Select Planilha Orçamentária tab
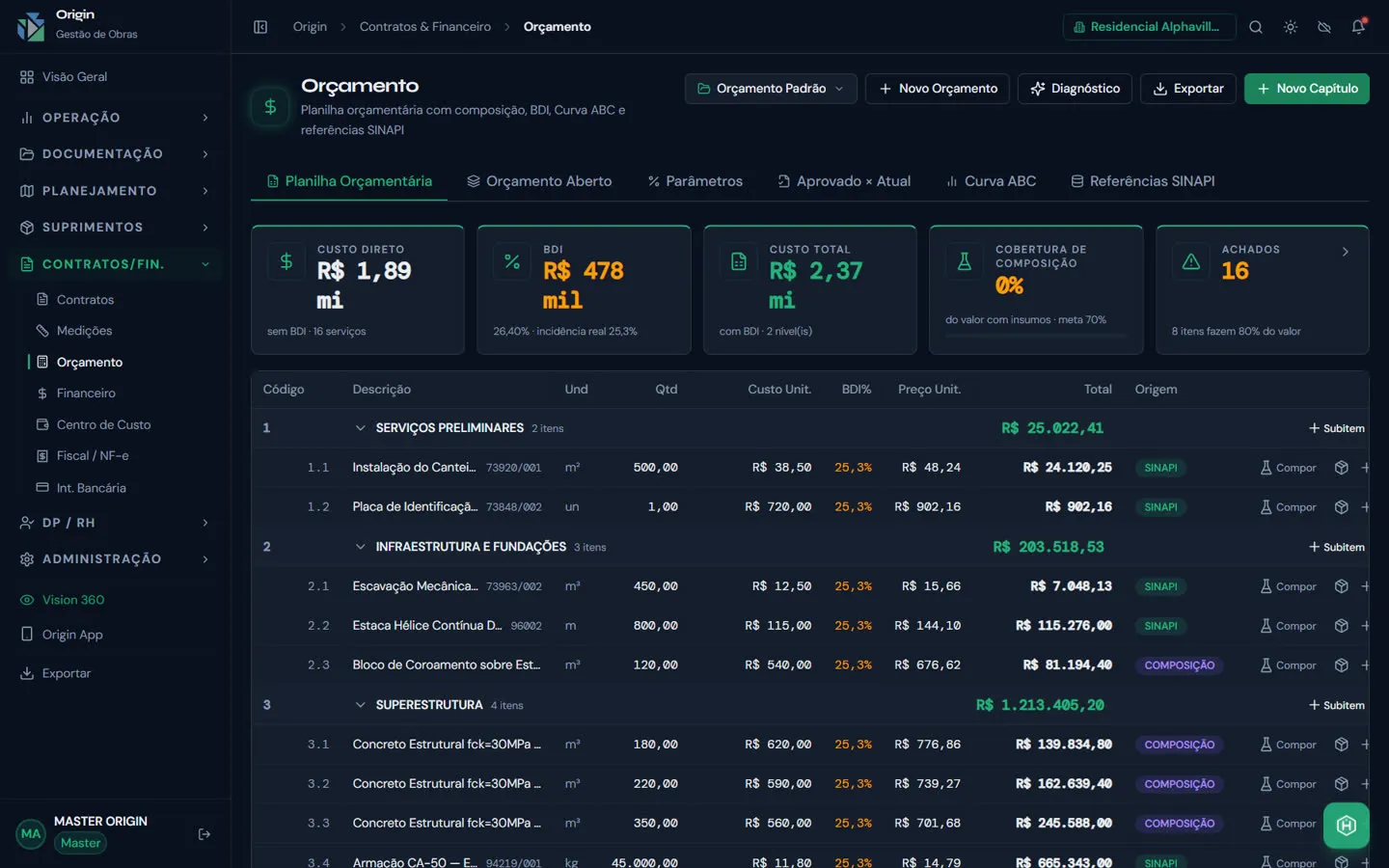The image size is (1389, 868). click(349, 181)
